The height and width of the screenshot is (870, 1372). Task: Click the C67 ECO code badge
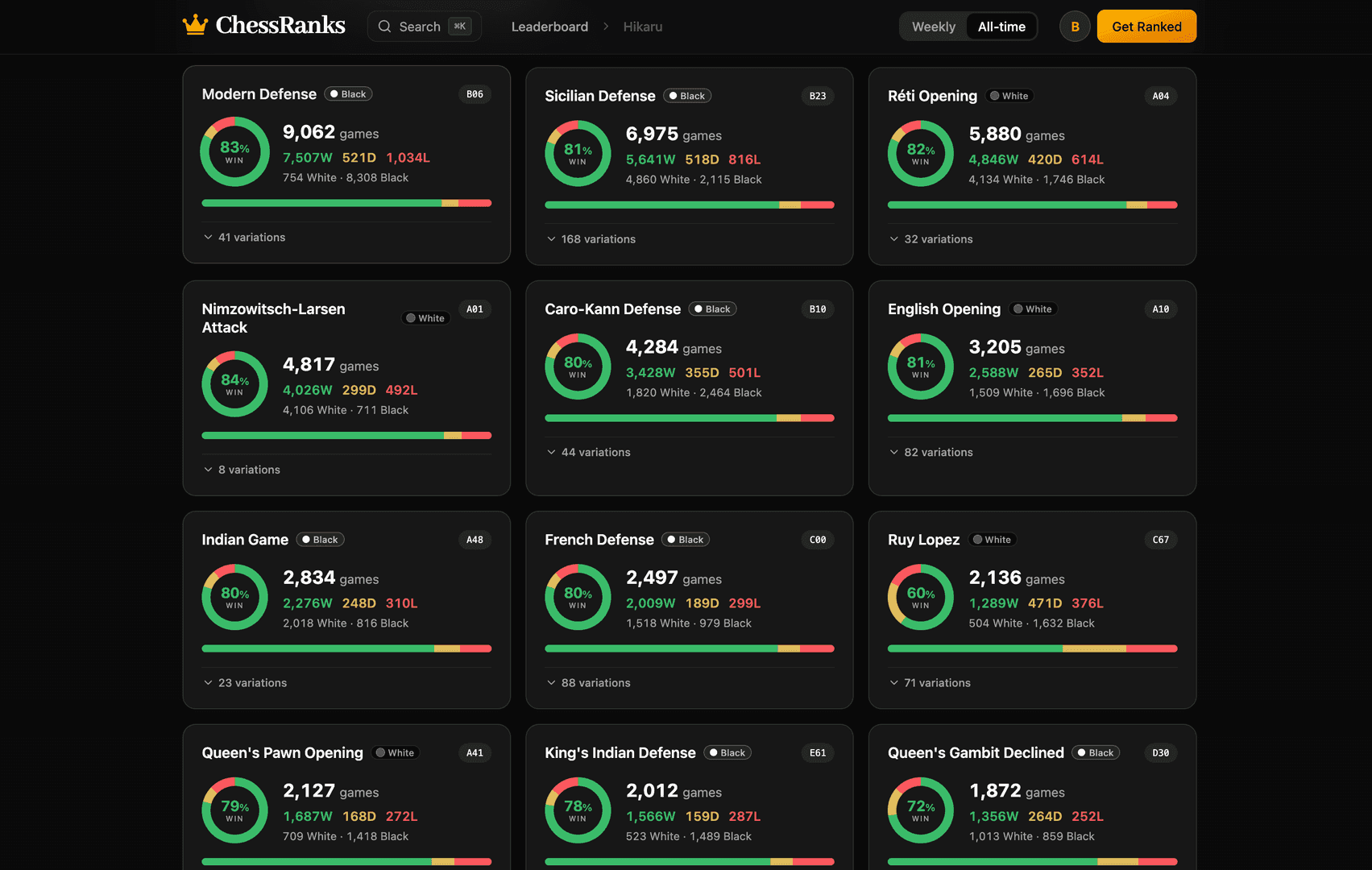pyautogui.click(x=1161, y=540)
